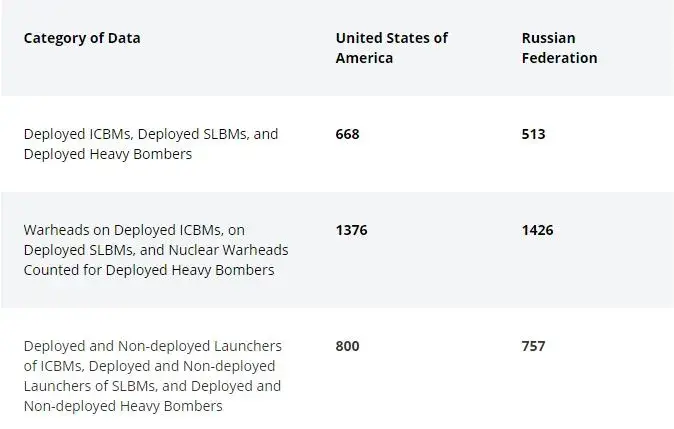Click the "Russian Federation" column header

(559, 48)
